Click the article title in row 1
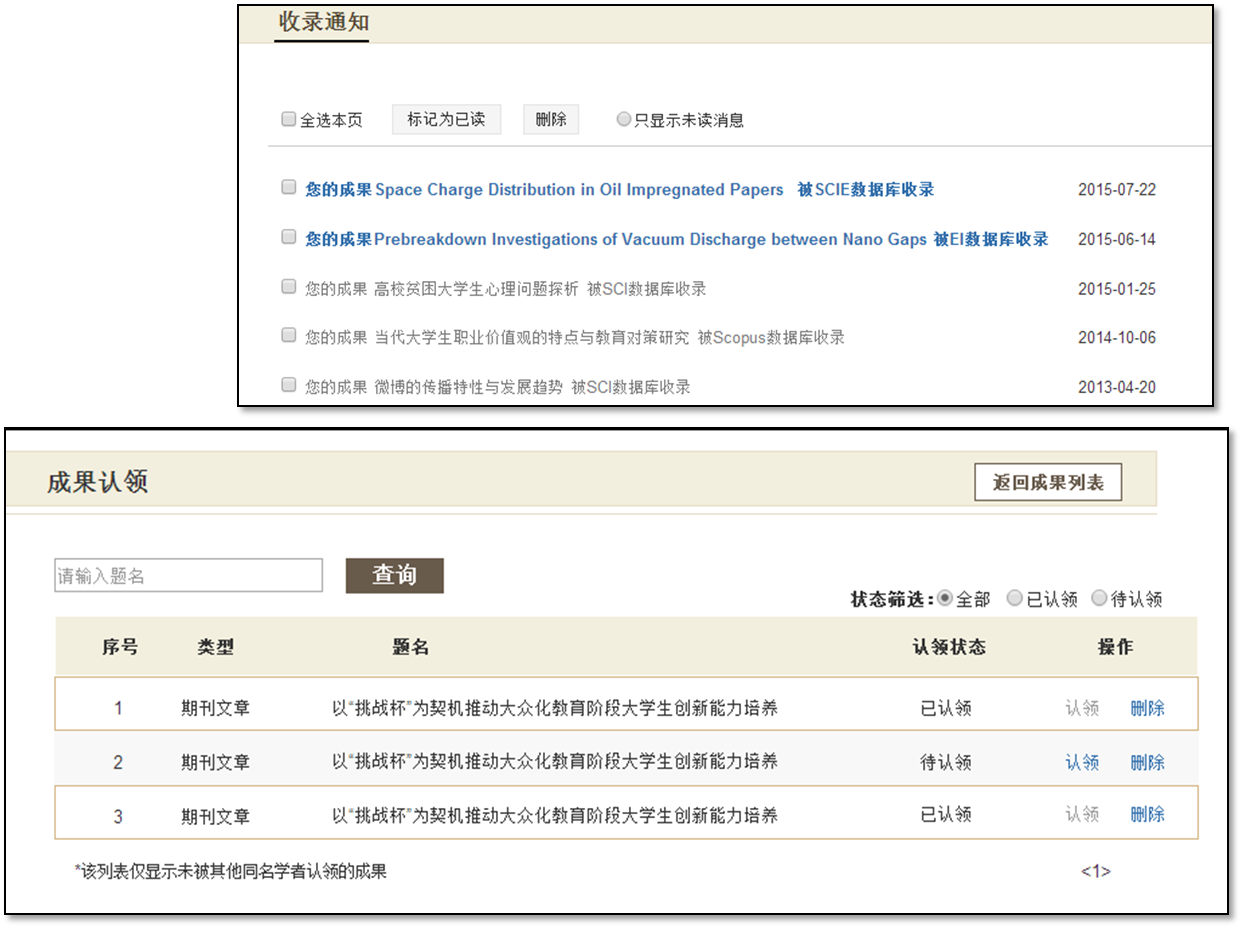This screenshot has width=1242, height=928. [x=555, y=709]
